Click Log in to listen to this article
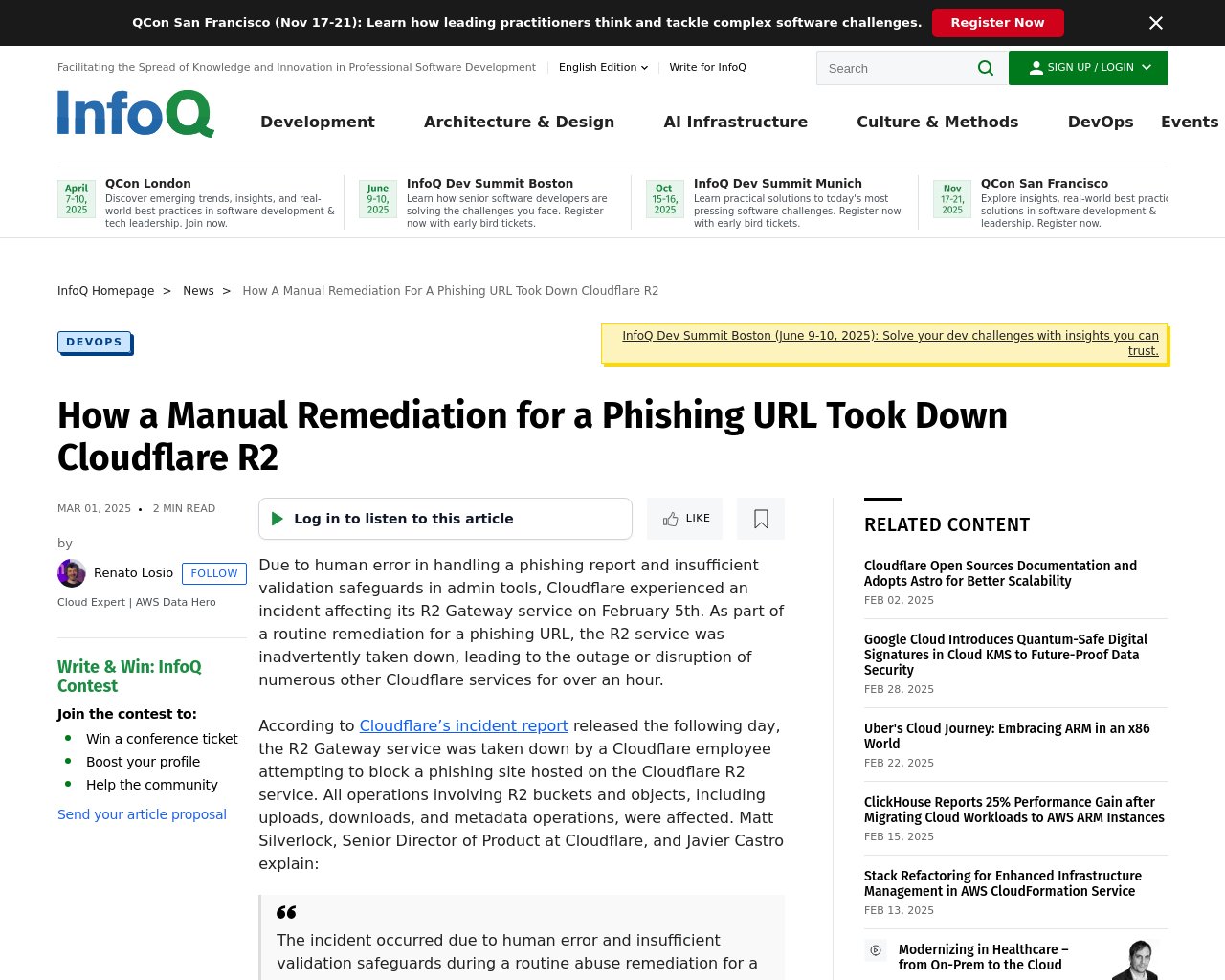The width and height of the screenshot is (1225, 980). coord(445,519)
